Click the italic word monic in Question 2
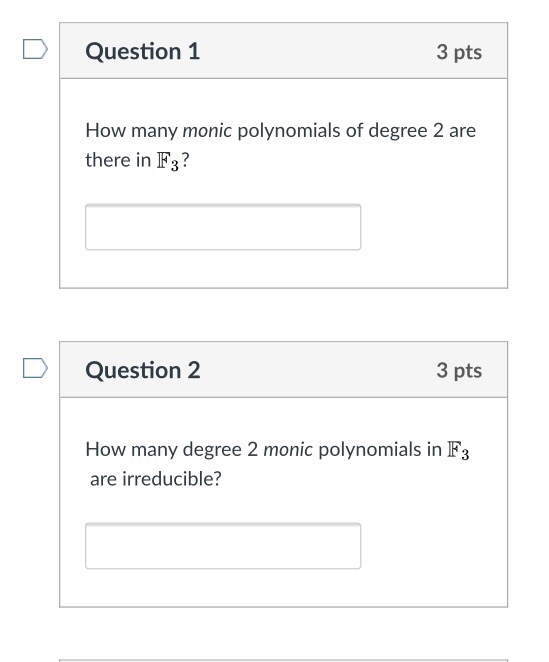The image size is (549, 662). coord(288,449)
